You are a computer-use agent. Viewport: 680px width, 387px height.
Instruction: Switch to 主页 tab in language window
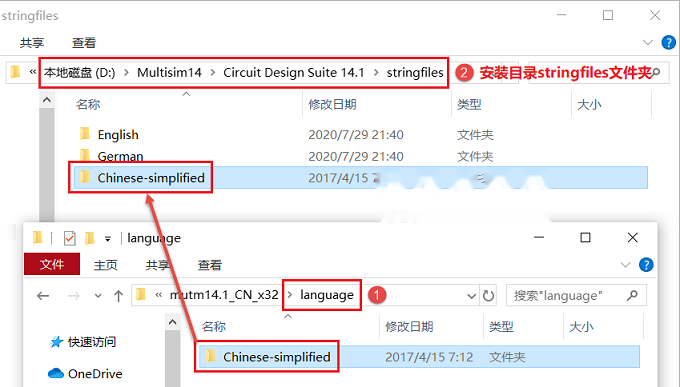pyautogui.click(x=105, y=265)
